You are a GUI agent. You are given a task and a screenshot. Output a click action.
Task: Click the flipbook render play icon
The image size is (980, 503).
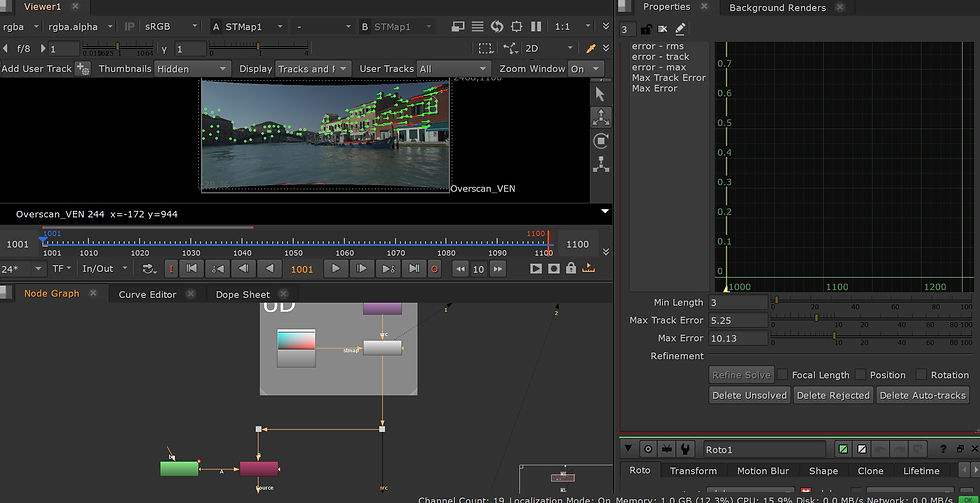coord(536,269)
